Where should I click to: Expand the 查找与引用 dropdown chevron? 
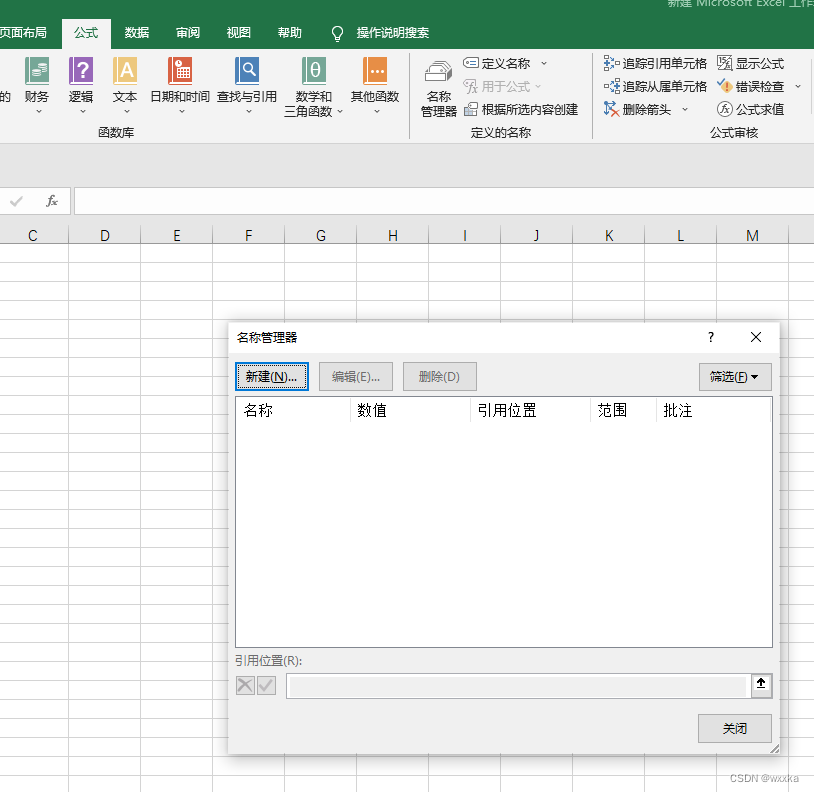coord(249,112)
